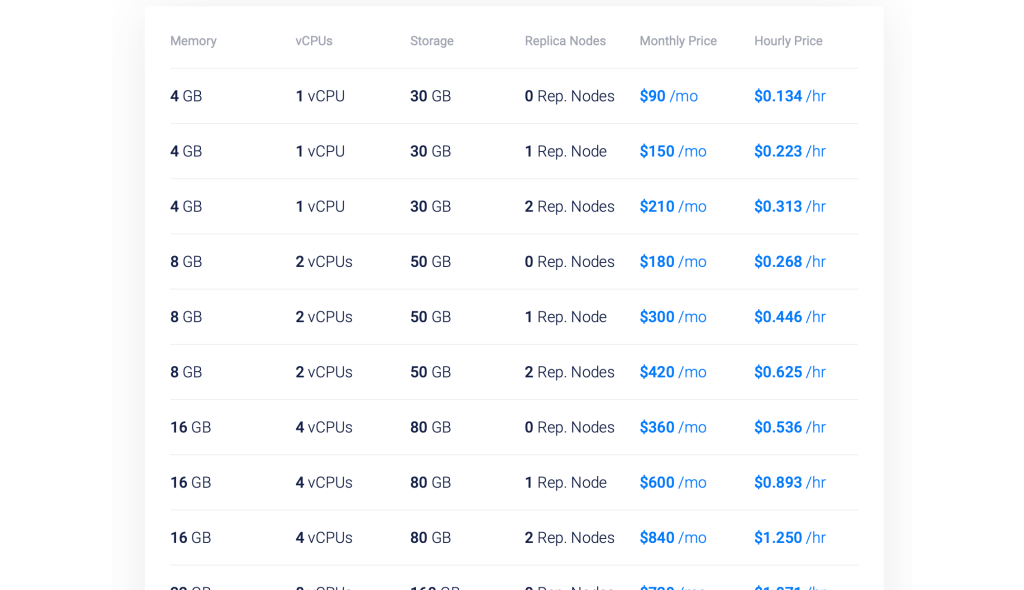Click the Monthly Price column header
This screenshot has height=590, width=1024.
(x=678, y=41)
